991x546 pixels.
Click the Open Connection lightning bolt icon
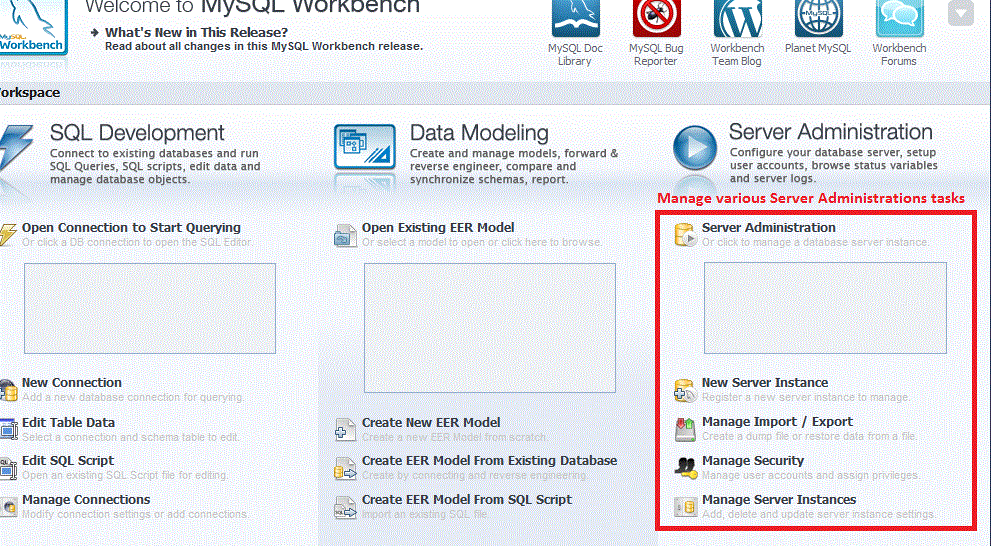[8, 234]
